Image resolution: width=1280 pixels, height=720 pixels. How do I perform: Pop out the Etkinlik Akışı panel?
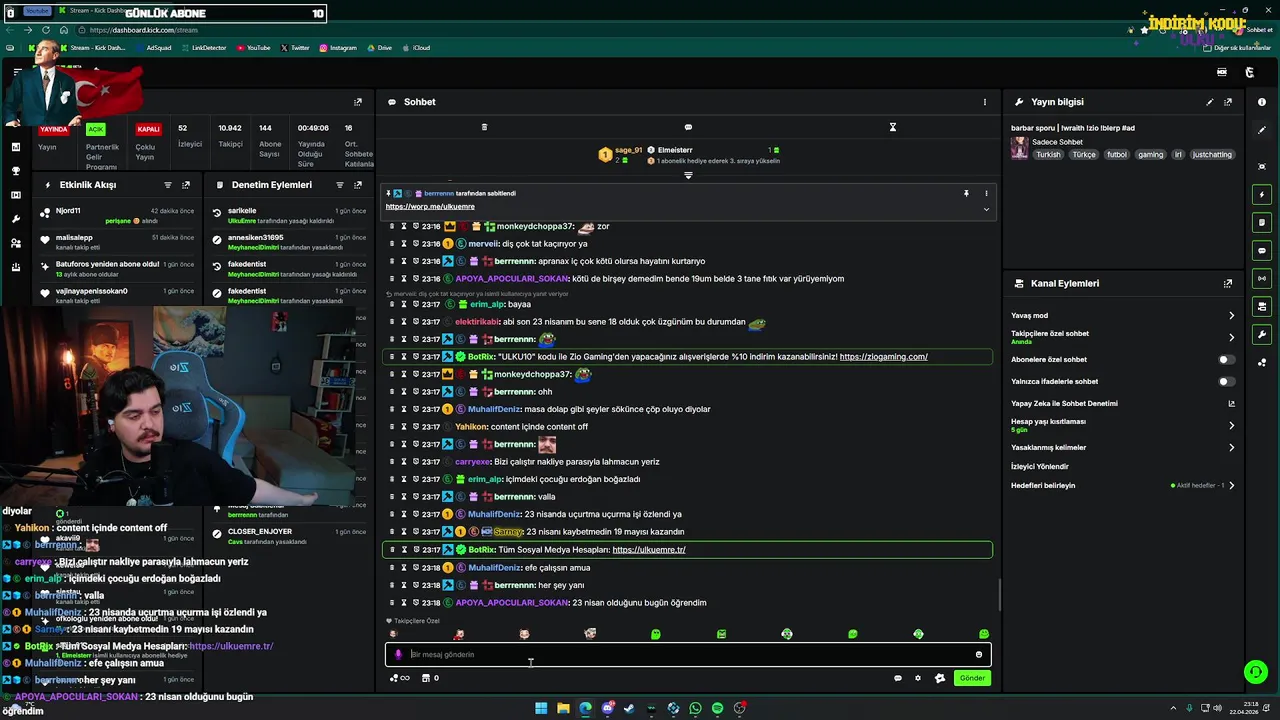click(x=186, y=185)
